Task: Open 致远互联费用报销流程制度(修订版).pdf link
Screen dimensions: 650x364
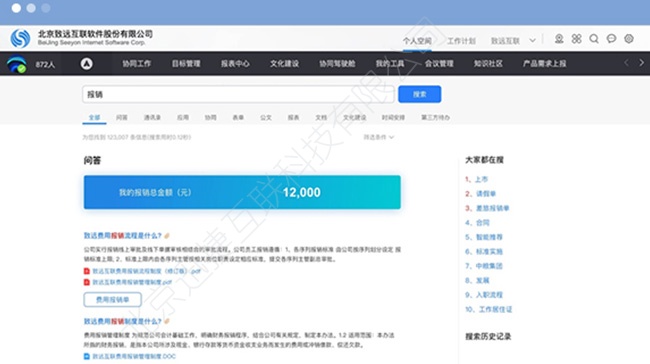Action: pos(146,271)
